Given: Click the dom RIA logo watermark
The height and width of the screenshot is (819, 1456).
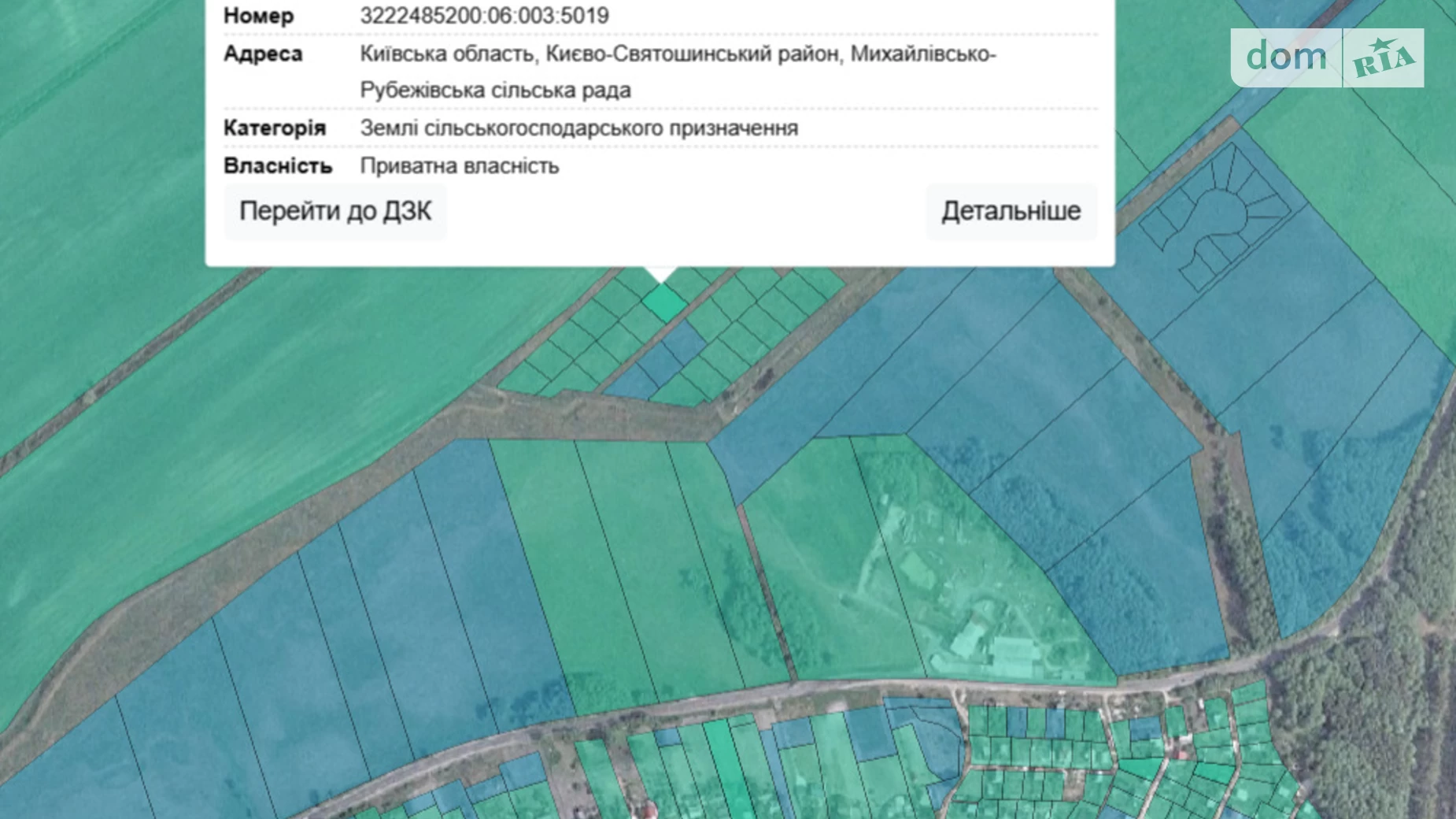Looking at the screenshot, I should [1327, 57].
